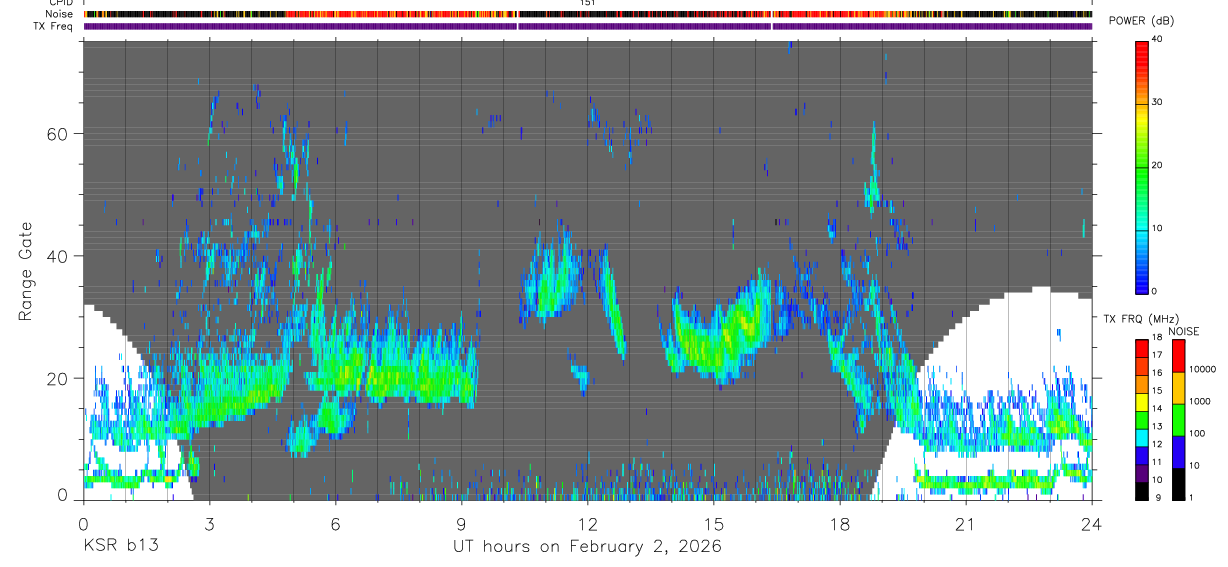Click the 10000 label on NOISE scale
This screenshot has height=567, width=1228.
tap(1203, 369)
